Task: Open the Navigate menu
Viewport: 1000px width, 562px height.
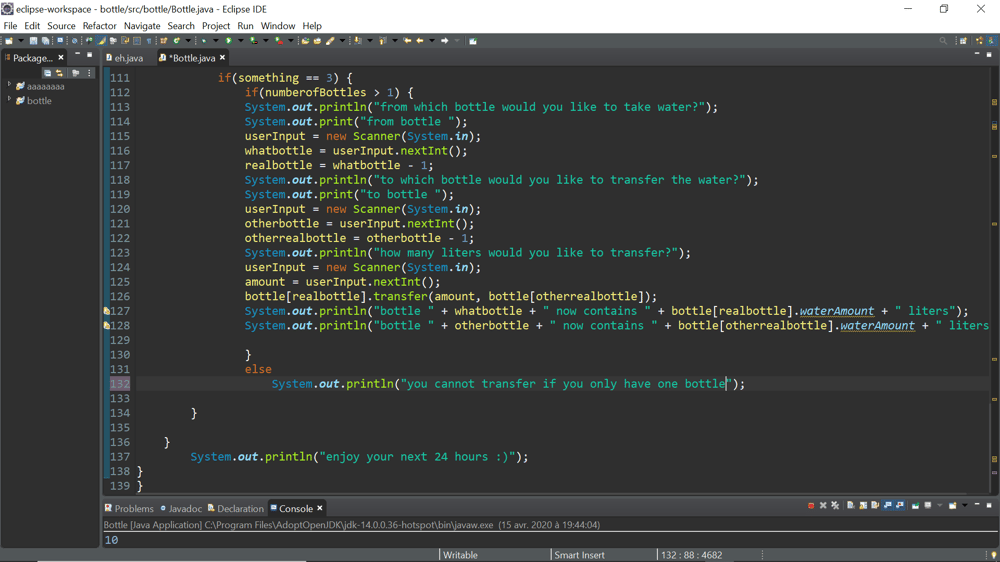Action: click(142, 26)
